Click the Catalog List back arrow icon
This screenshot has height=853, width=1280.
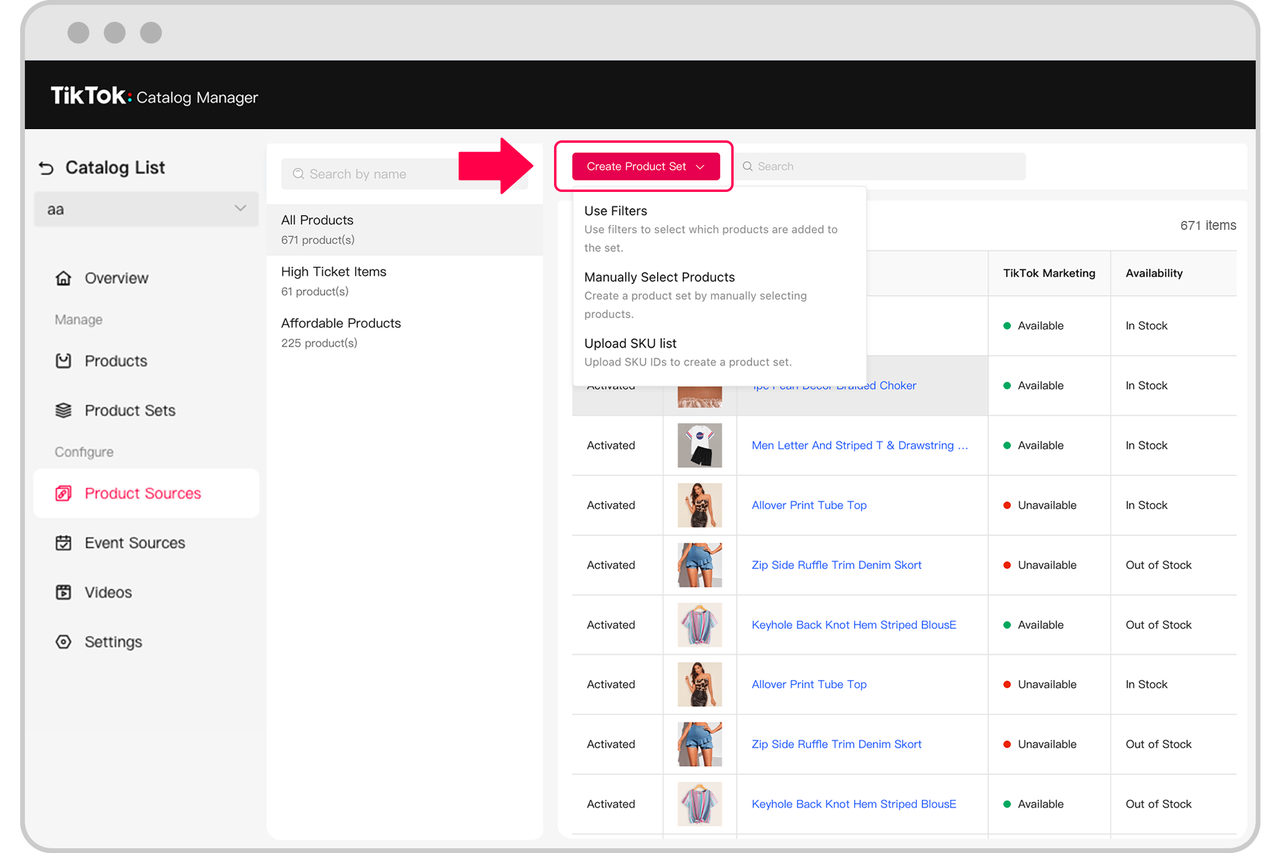pyautogui.click(x=46, y=168)
